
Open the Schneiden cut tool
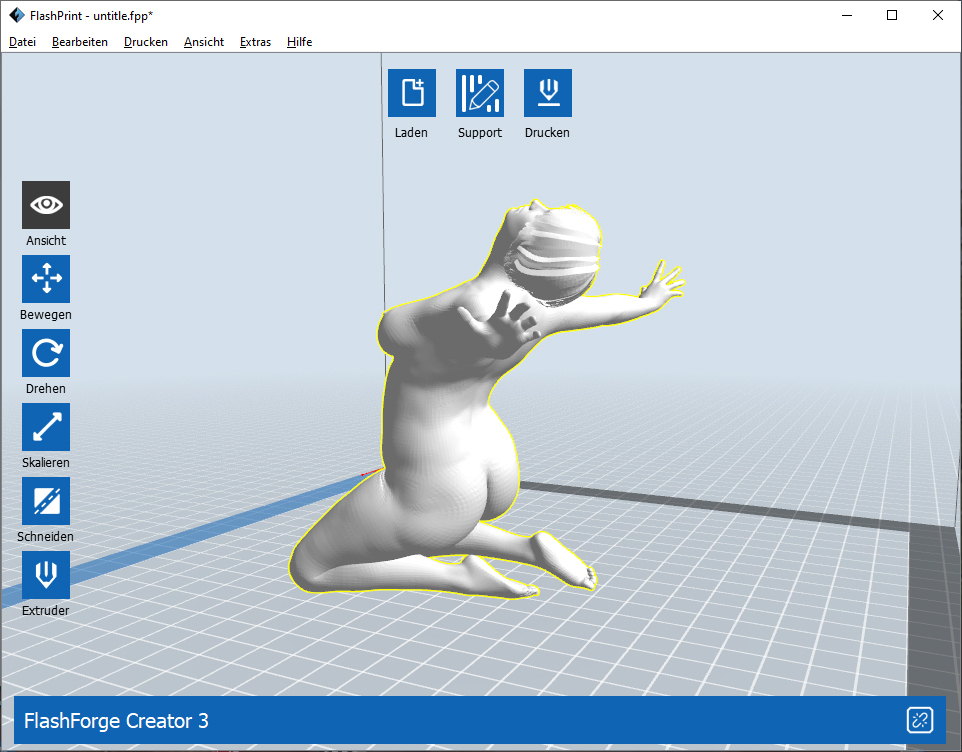(46, 501)
